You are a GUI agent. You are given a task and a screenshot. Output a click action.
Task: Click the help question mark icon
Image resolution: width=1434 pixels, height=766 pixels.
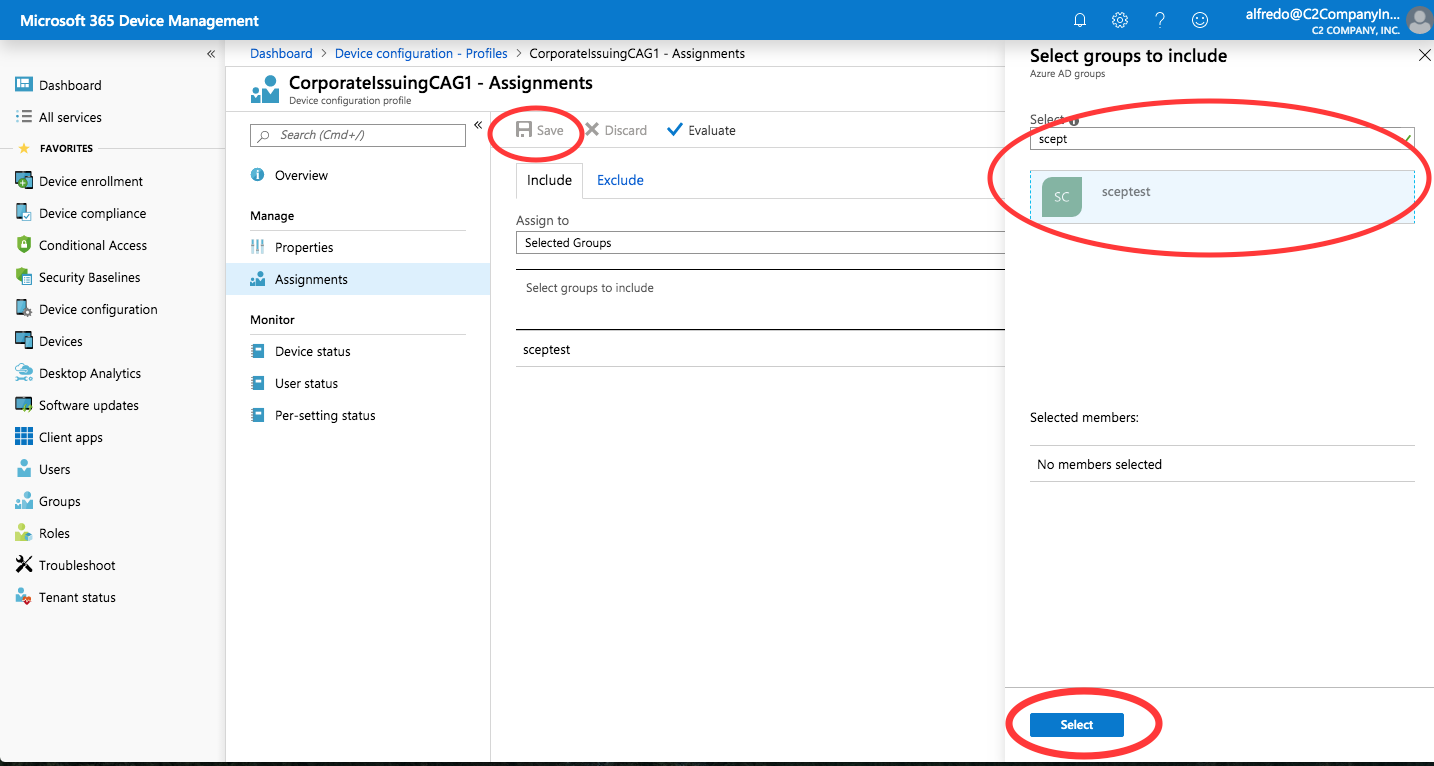coord(1160,20)
